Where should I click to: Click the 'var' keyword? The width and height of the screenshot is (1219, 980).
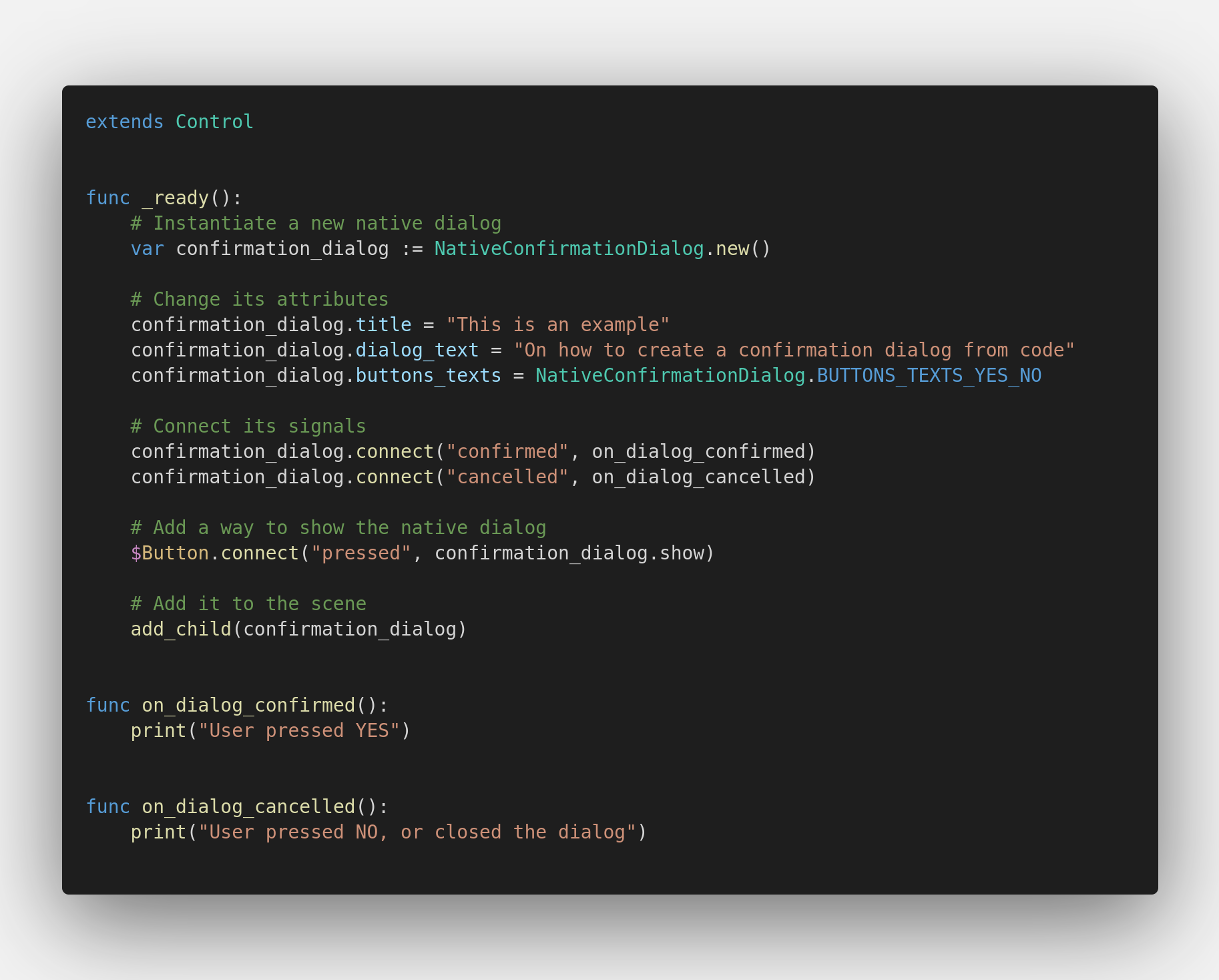pos(147,248)
